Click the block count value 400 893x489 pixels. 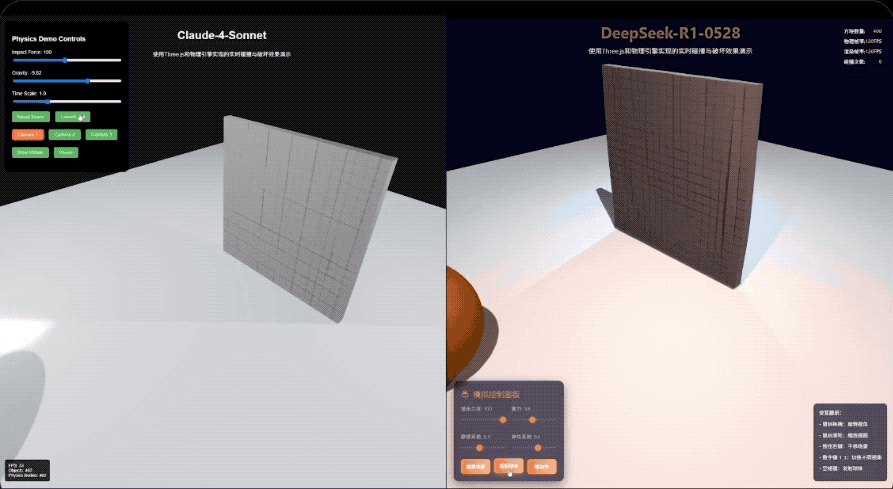(x=877, y=31)
